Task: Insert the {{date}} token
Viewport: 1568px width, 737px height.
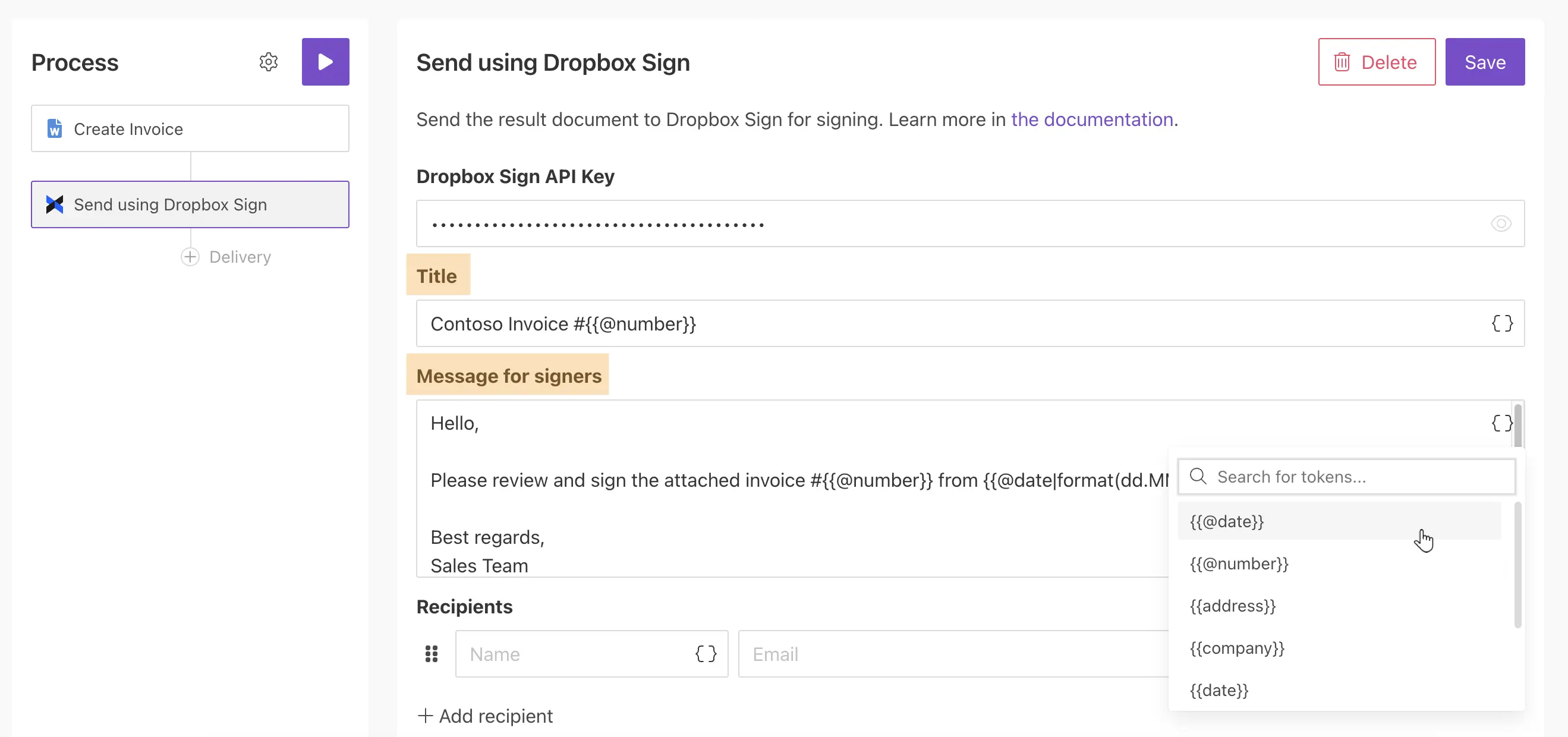Action: click(1339, 690)
